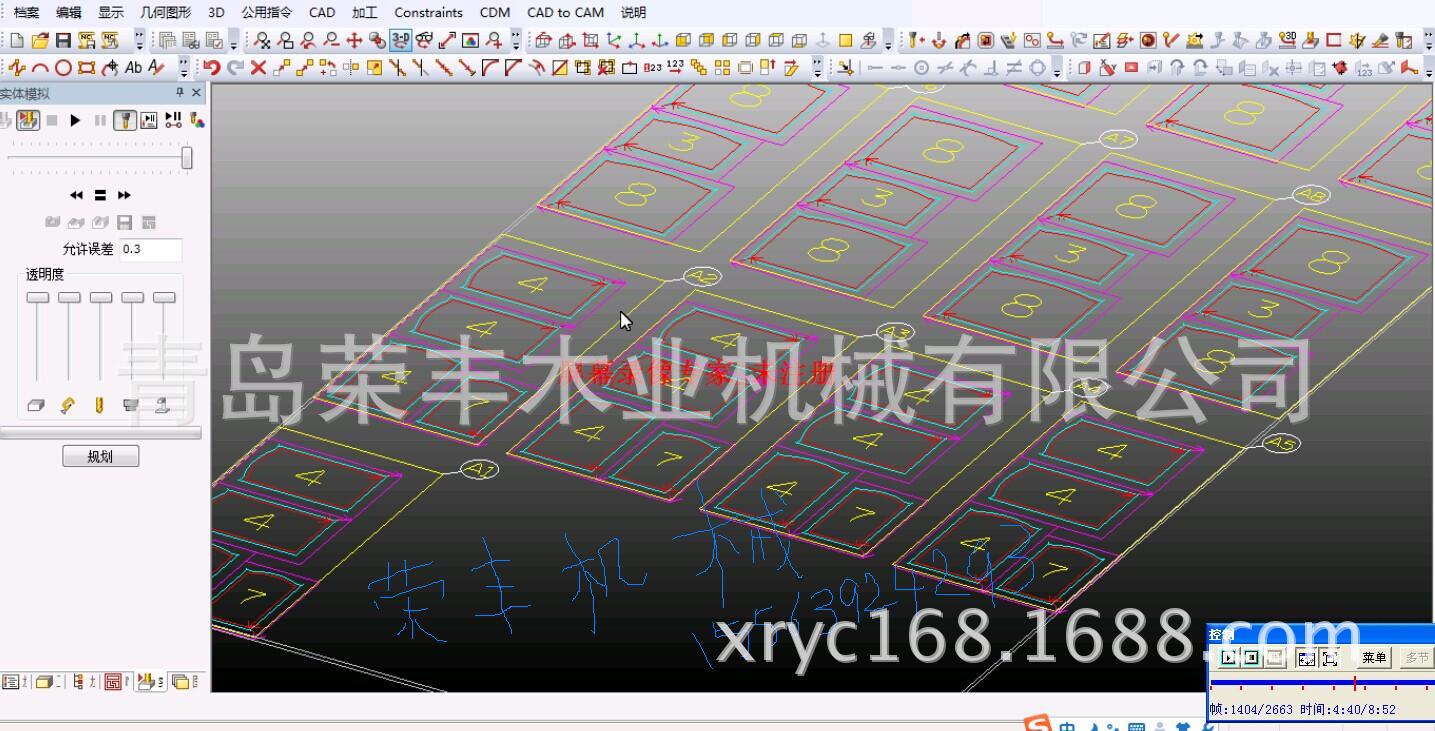Open the 加工 menu

point(365,13)
